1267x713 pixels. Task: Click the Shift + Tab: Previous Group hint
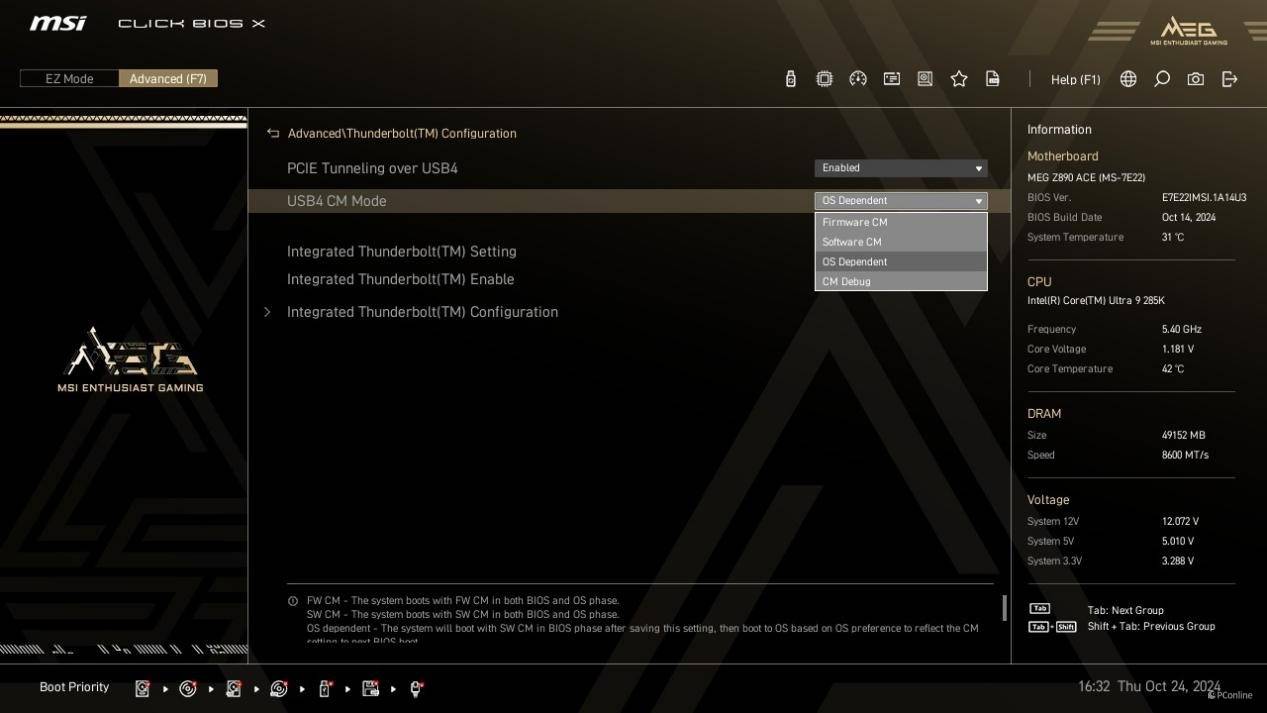coord(1151,626)
